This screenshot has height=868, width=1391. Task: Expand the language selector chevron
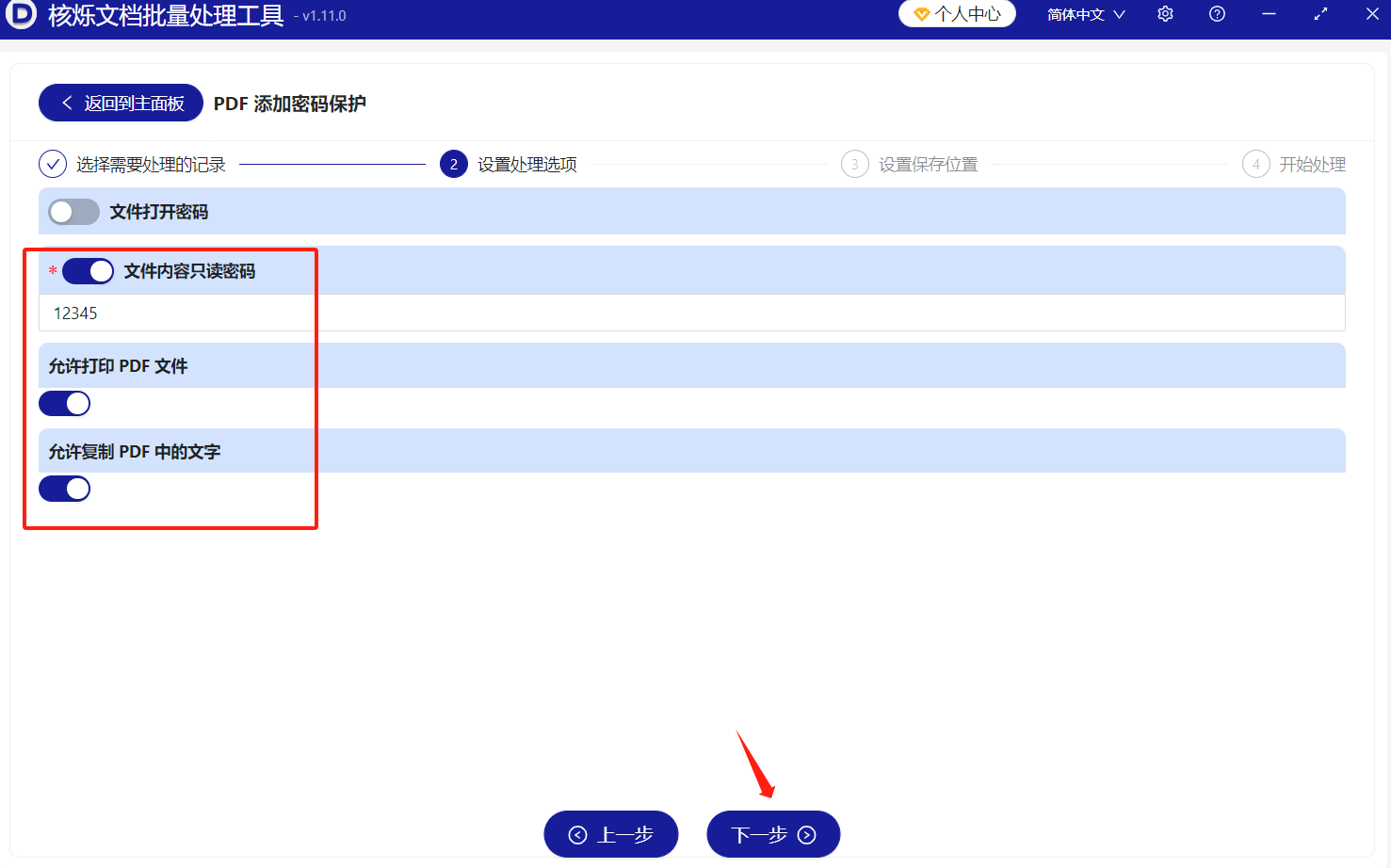[1119, 14]
